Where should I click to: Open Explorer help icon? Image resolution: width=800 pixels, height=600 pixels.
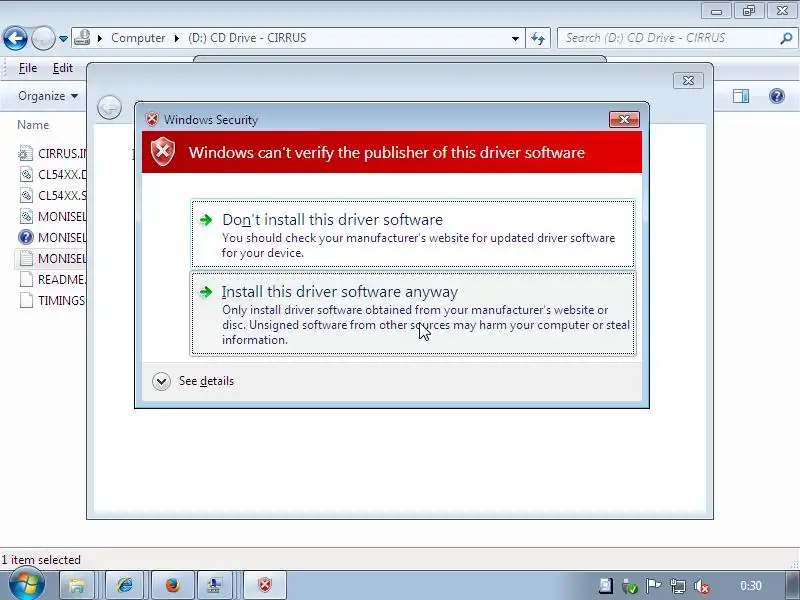(777, 96)
